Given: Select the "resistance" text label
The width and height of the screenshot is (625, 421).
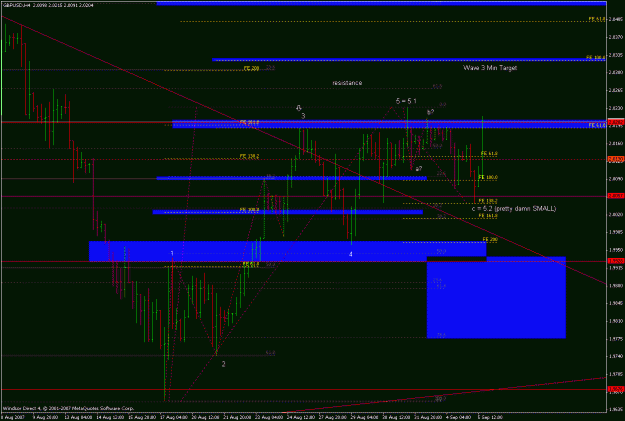Looking at the screenshot, I should (347, 83).
